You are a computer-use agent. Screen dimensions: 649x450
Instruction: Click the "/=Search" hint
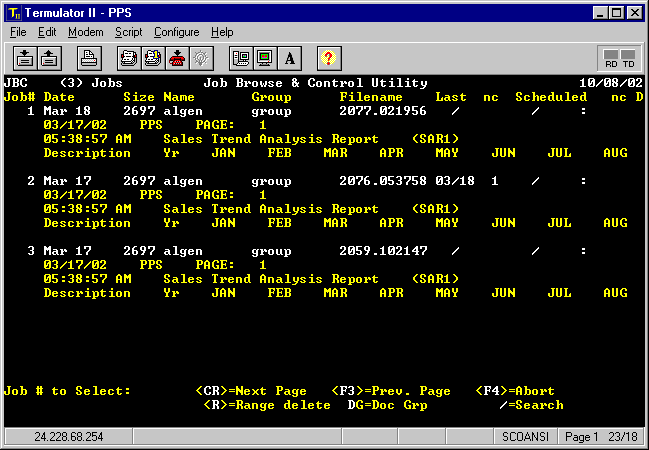[531, 405]
